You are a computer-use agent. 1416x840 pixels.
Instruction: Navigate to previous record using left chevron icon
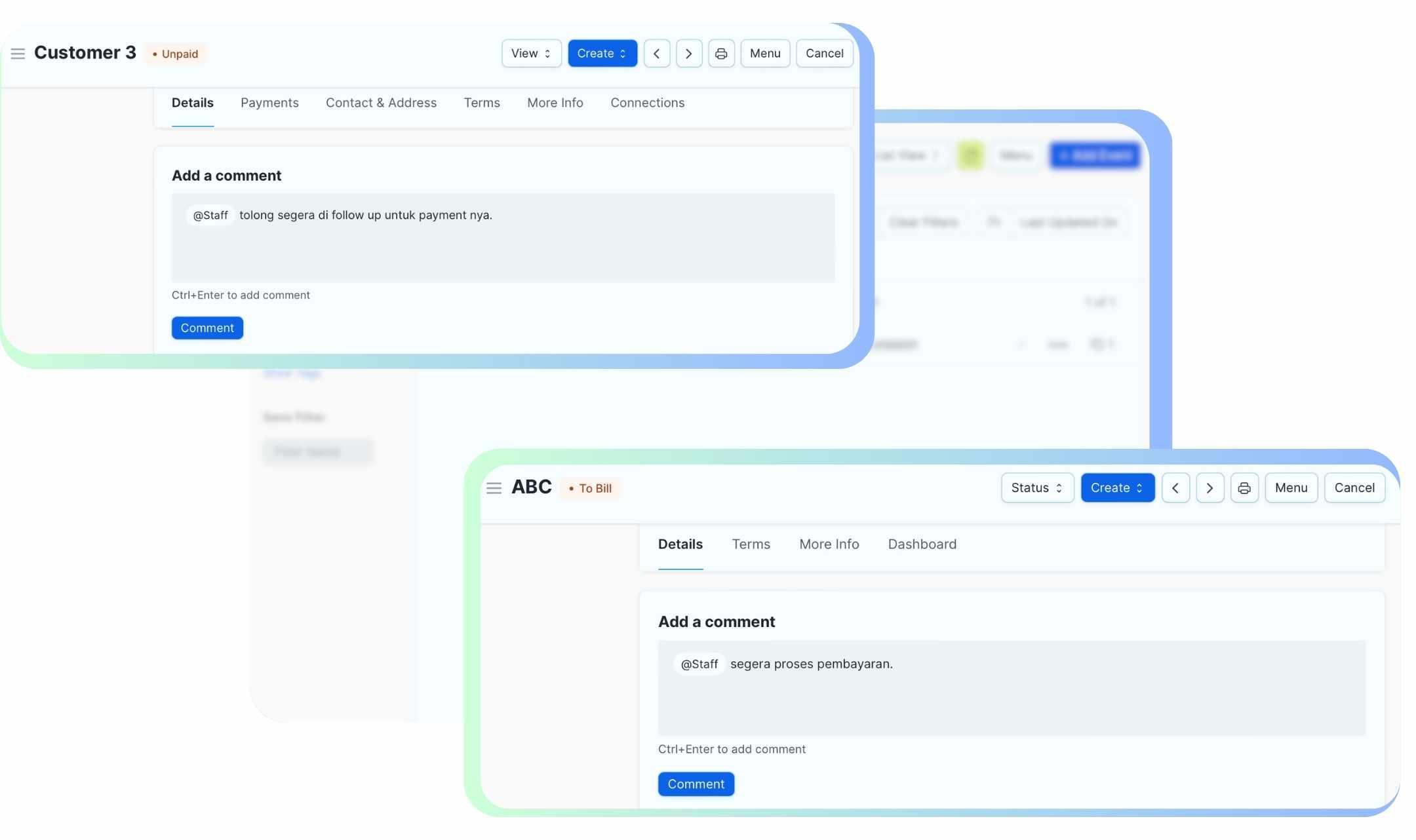[657, 53]
